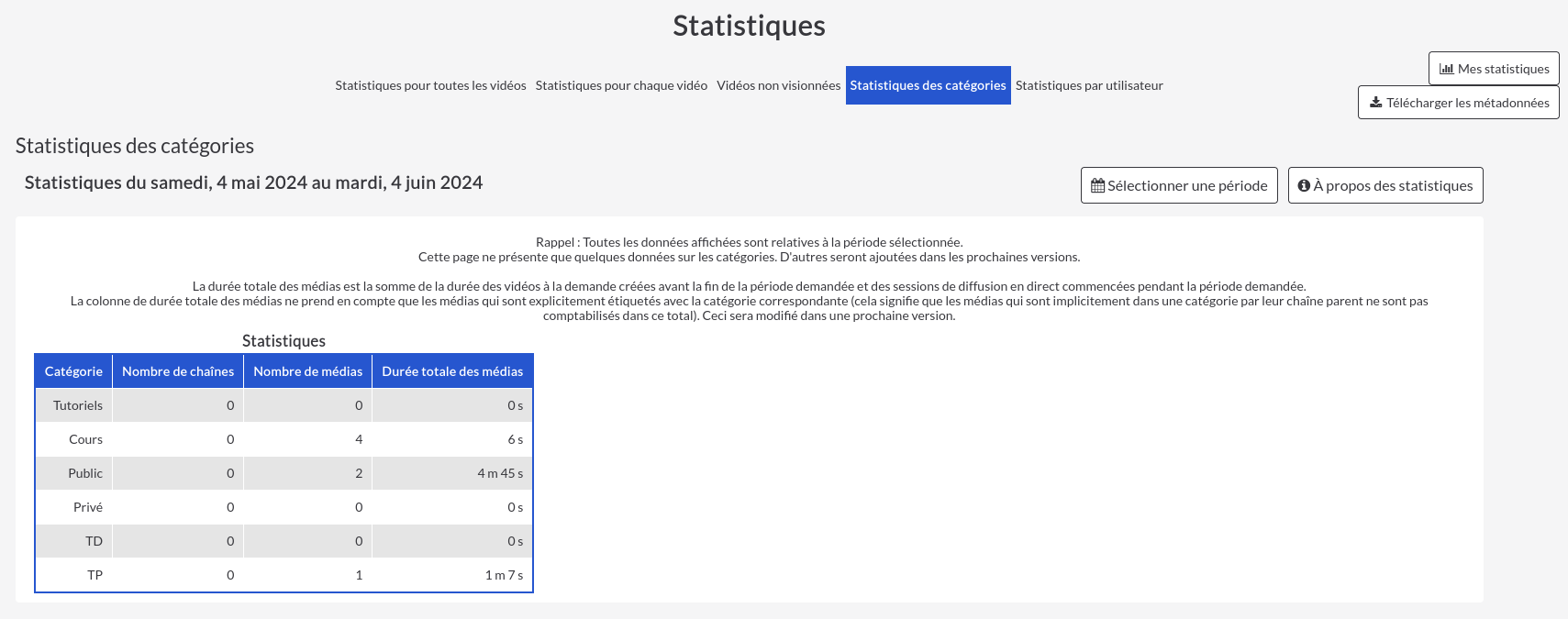Screen dimensions: 1568x619
Task: Click the Rappel reminder line
Action: click(749, 242)
